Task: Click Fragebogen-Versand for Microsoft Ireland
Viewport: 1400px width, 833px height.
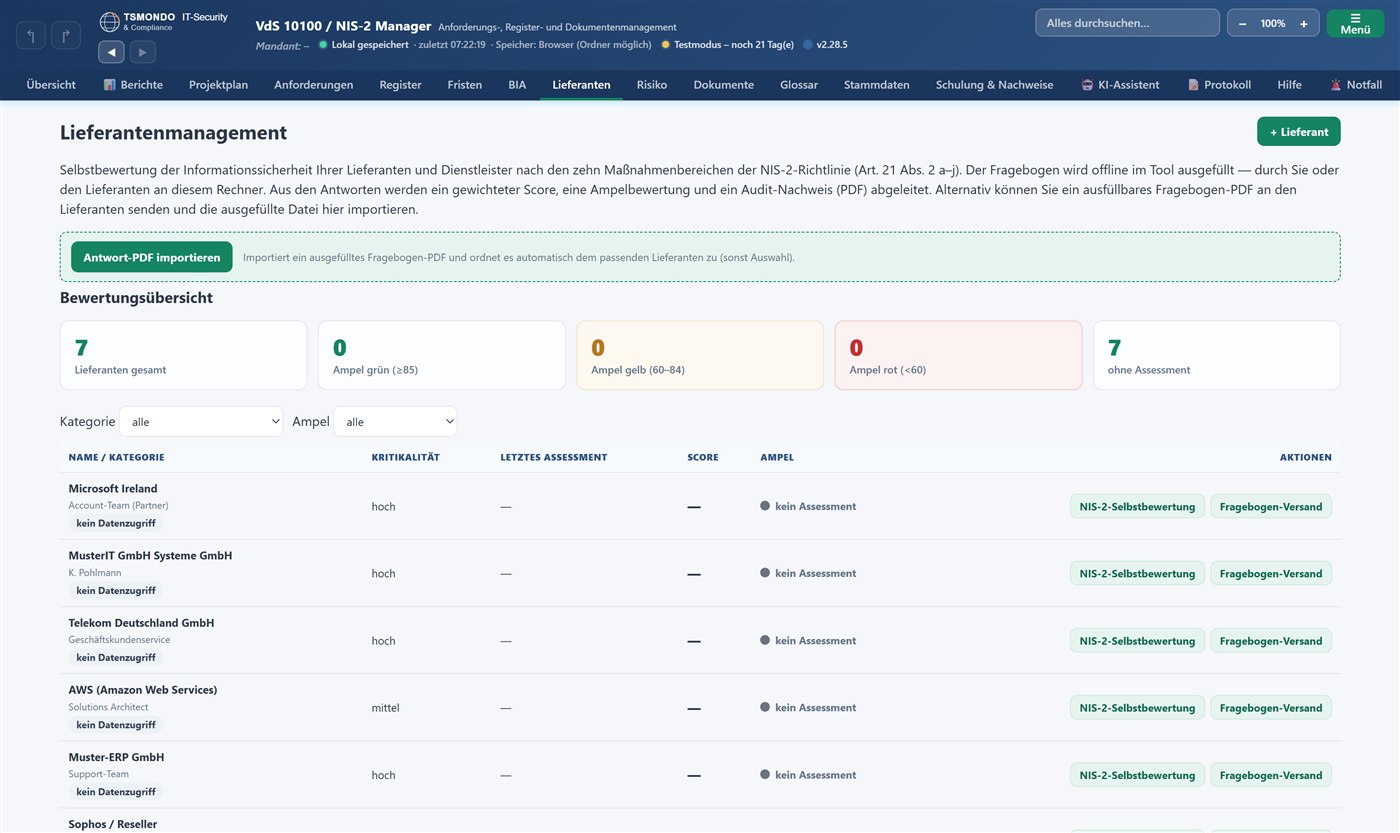Action: 1271,506
